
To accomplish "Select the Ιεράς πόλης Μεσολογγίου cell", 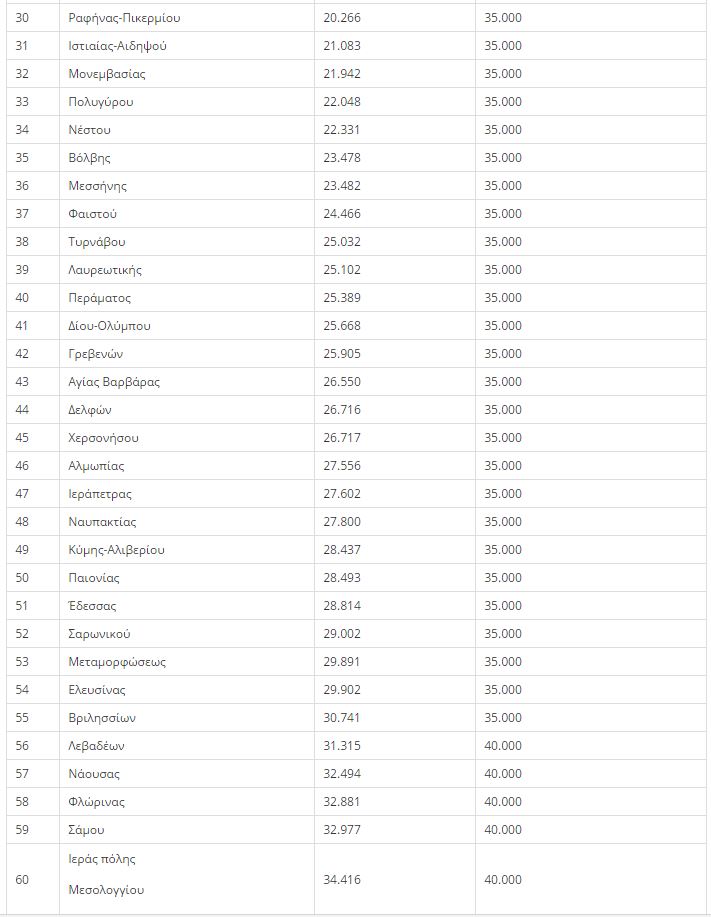I will coord(187,879).
